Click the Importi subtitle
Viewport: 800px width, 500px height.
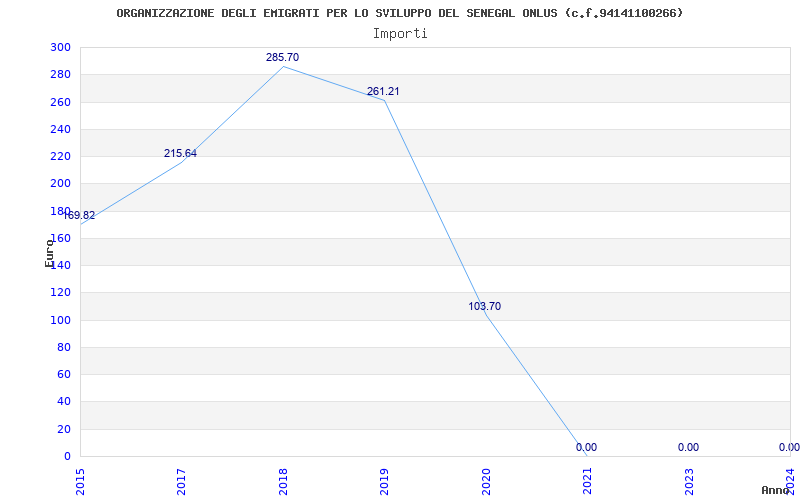point(400,34)
